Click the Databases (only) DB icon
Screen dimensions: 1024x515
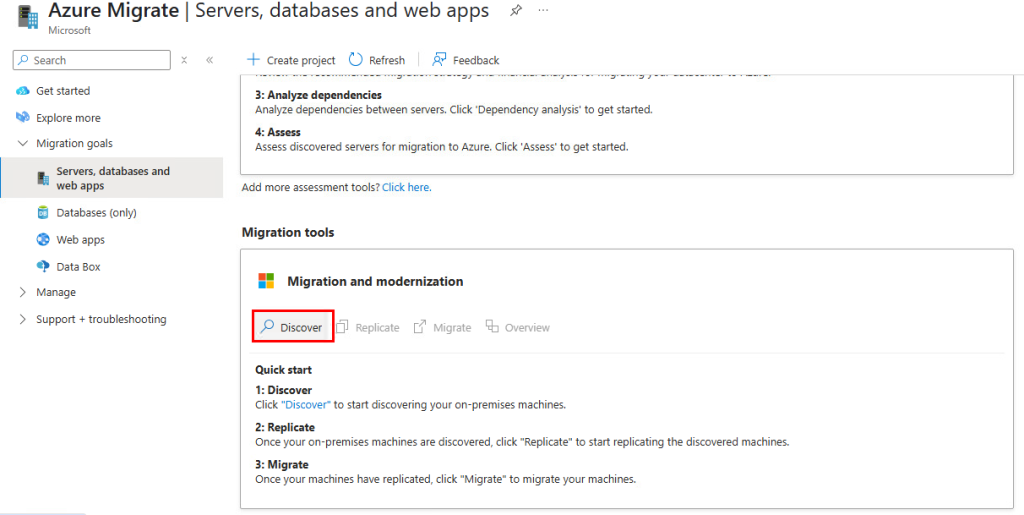coord(43,212)
